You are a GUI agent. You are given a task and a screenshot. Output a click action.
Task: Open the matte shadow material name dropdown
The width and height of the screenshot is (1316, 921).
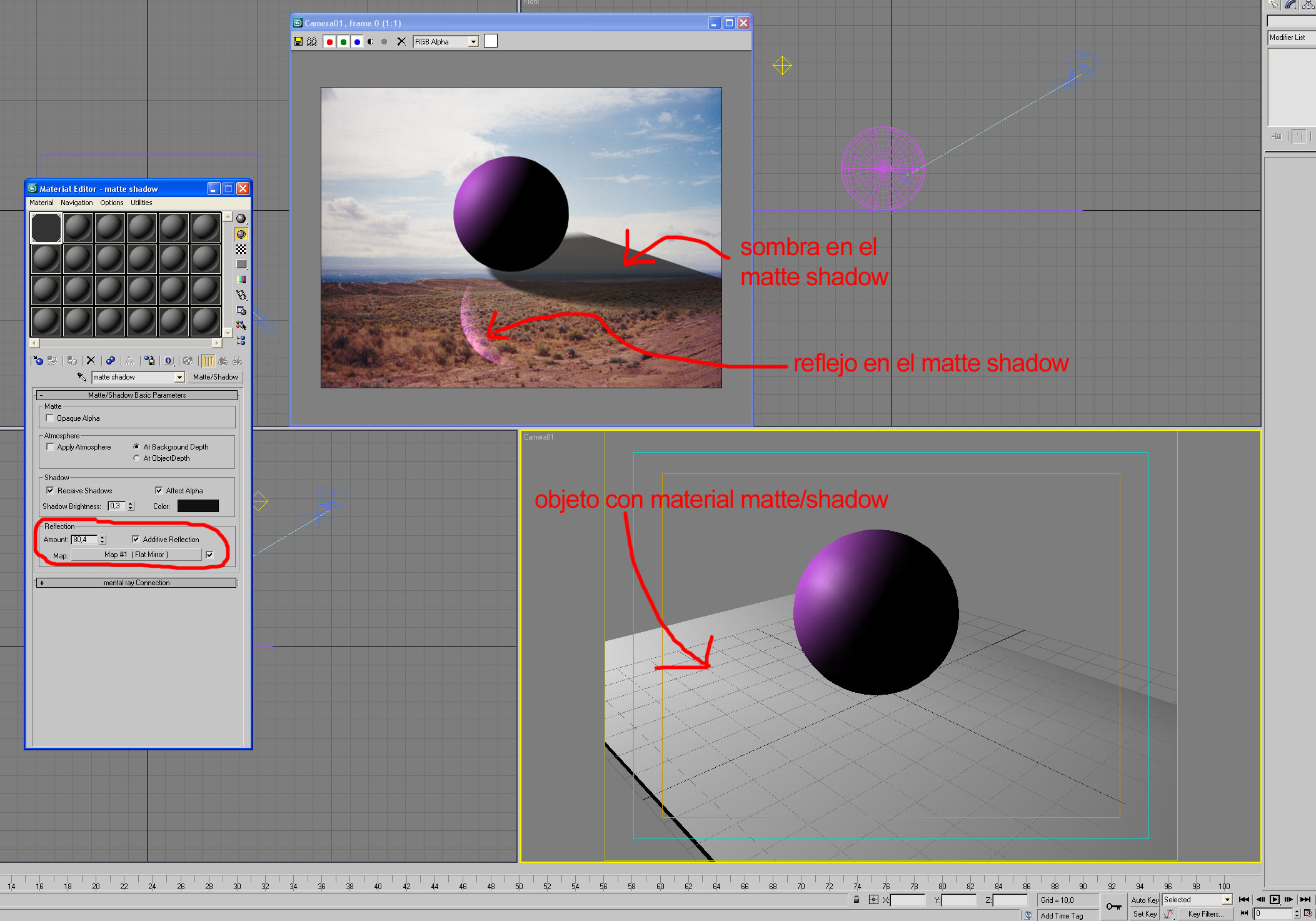179,377
